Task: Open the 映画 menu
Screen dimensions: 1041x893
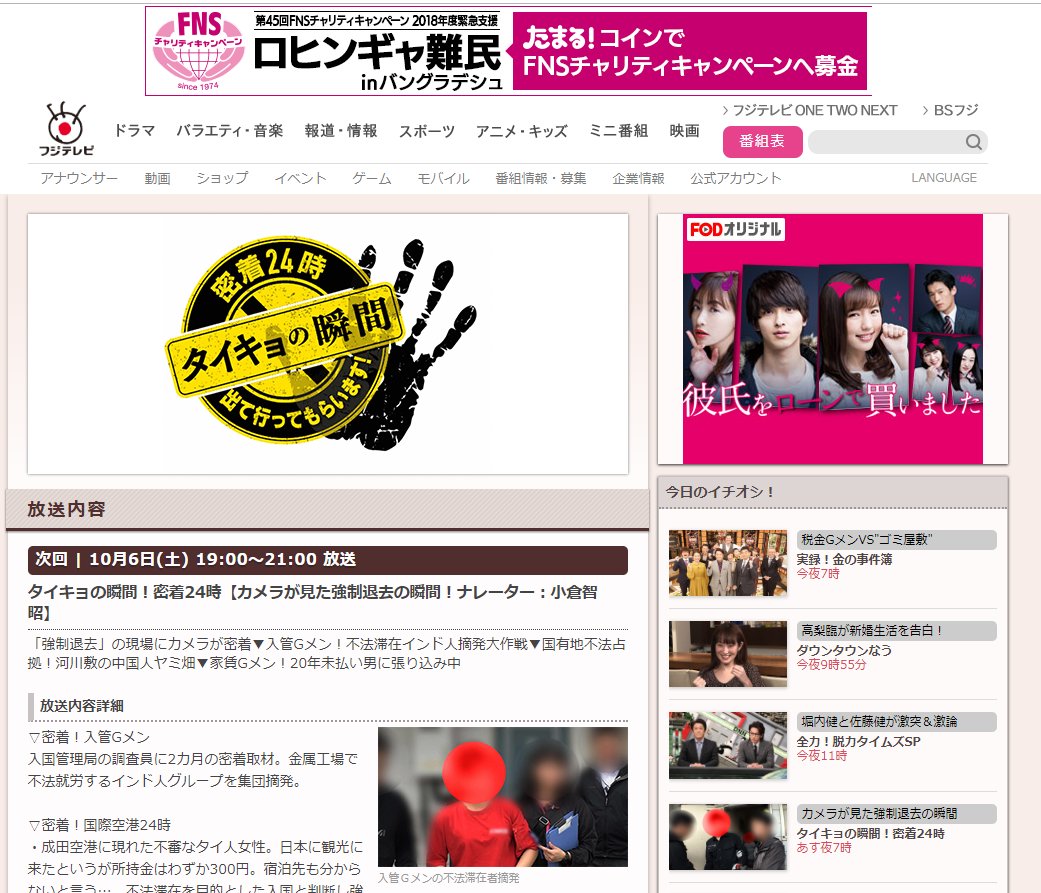Action: (684, 131)
